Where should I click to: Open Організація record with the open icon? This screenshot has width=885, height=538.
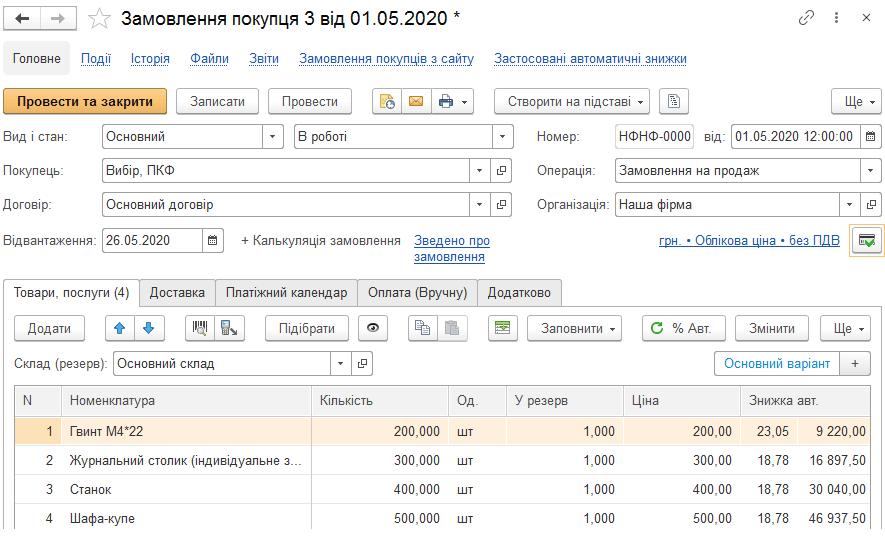[871, 204]
